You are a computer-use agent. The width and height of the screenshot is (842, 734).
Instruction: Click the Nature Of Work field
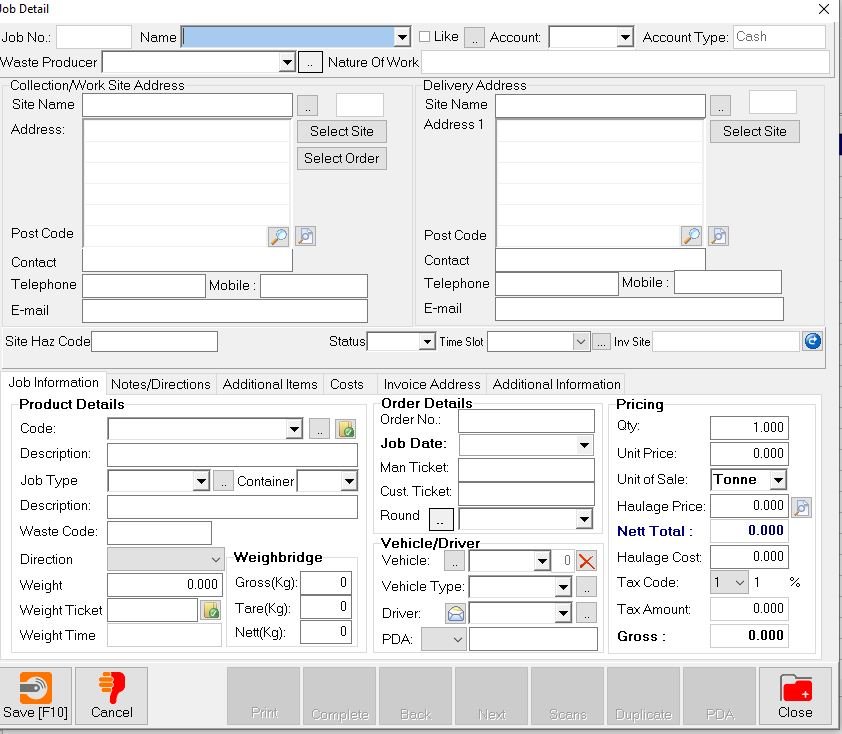pos(625,62)
